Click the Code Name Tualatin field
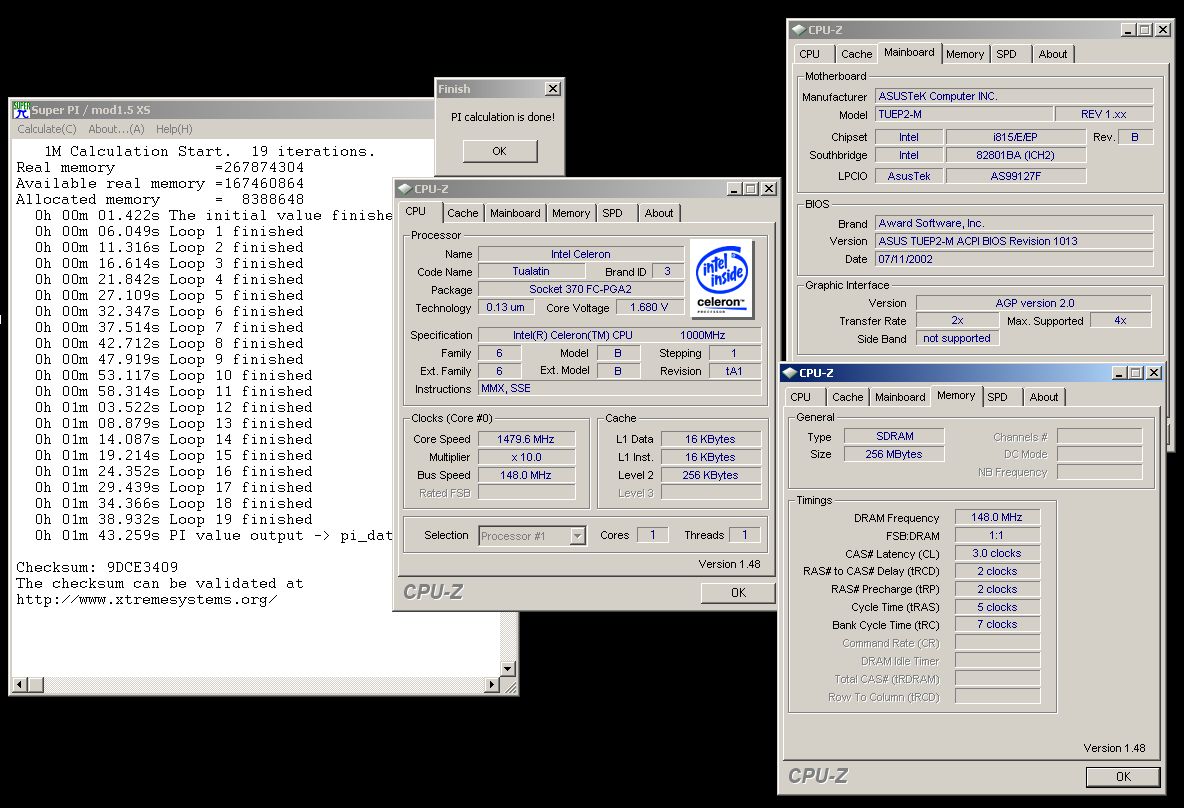 coord(531,272)
